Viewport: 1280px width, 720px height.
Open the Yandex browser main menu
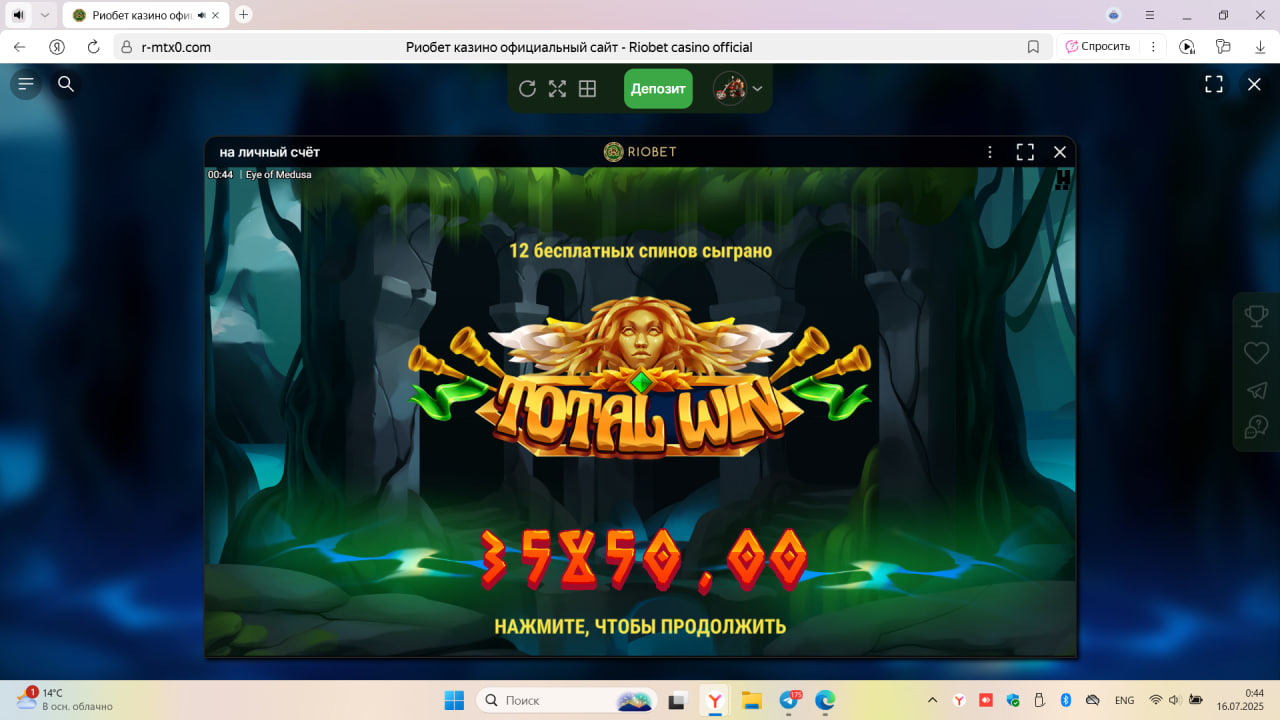click(x=1150, y=15)
